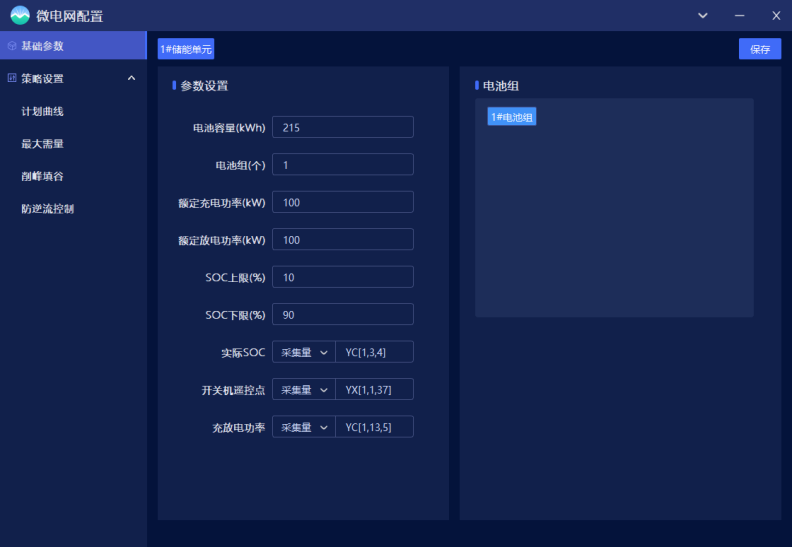Open the title bar dropdown chevron
792x547 pixels.
point(703,16)
